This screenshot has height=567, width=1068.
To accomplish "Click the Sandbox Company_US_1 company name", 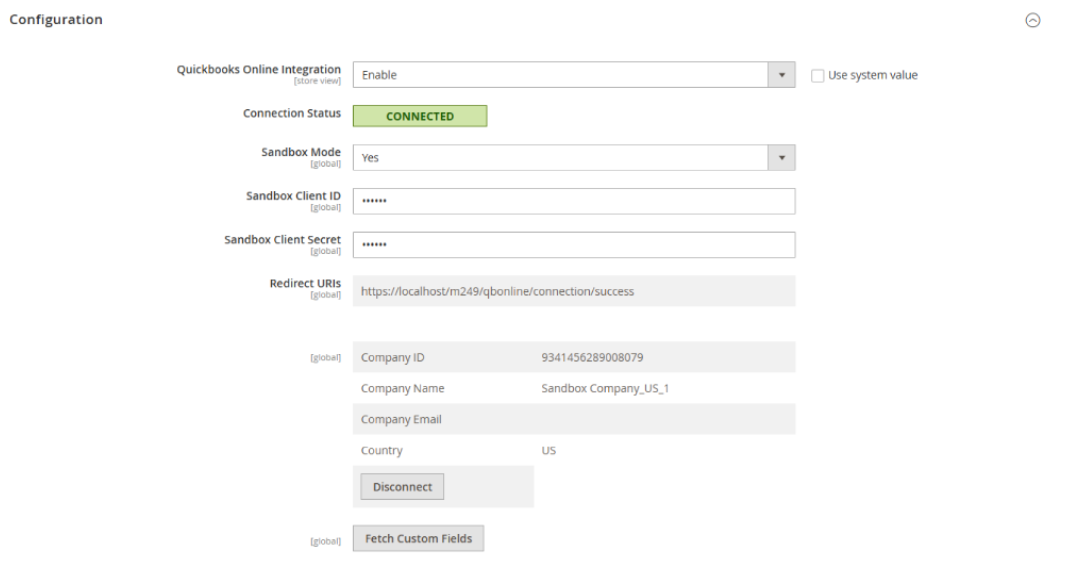I will coord(605,388).
